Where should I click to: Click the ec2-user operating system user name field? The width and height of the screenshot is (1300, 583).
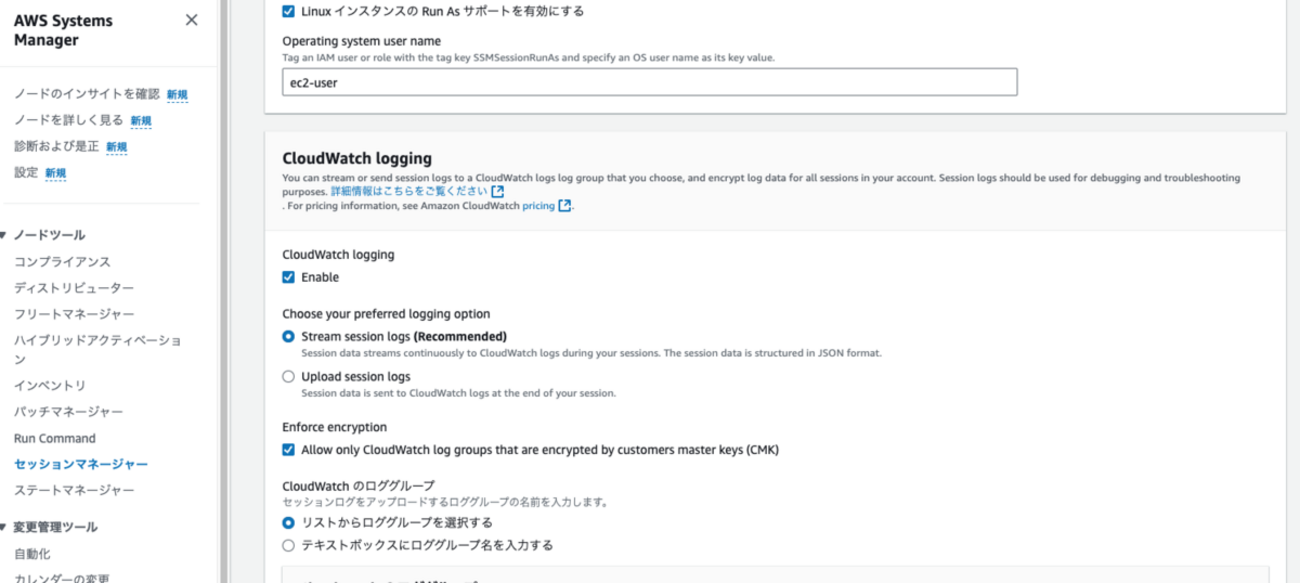650,82
